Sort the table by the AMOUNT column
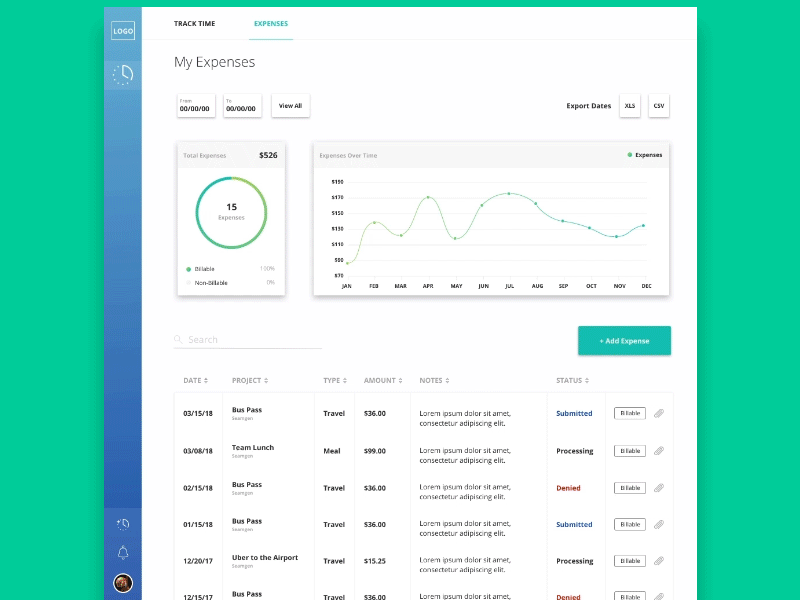The height and width of the screenshot is (600, 800). tap(383, 380)
